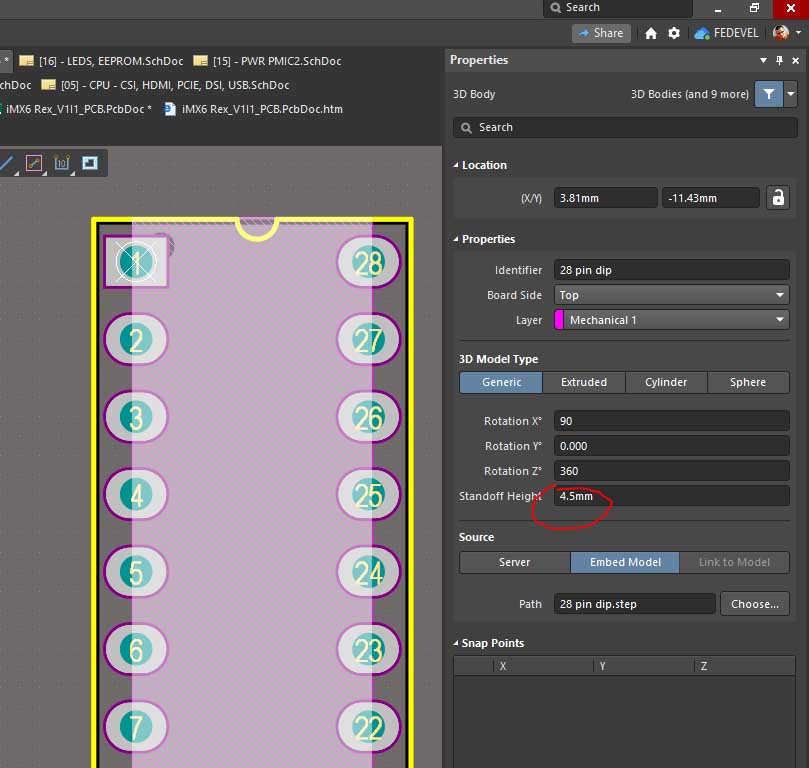Open the Layer Mechanical 1 dropdown
Viewport: 809px width, 768px height.
[672, 320]
